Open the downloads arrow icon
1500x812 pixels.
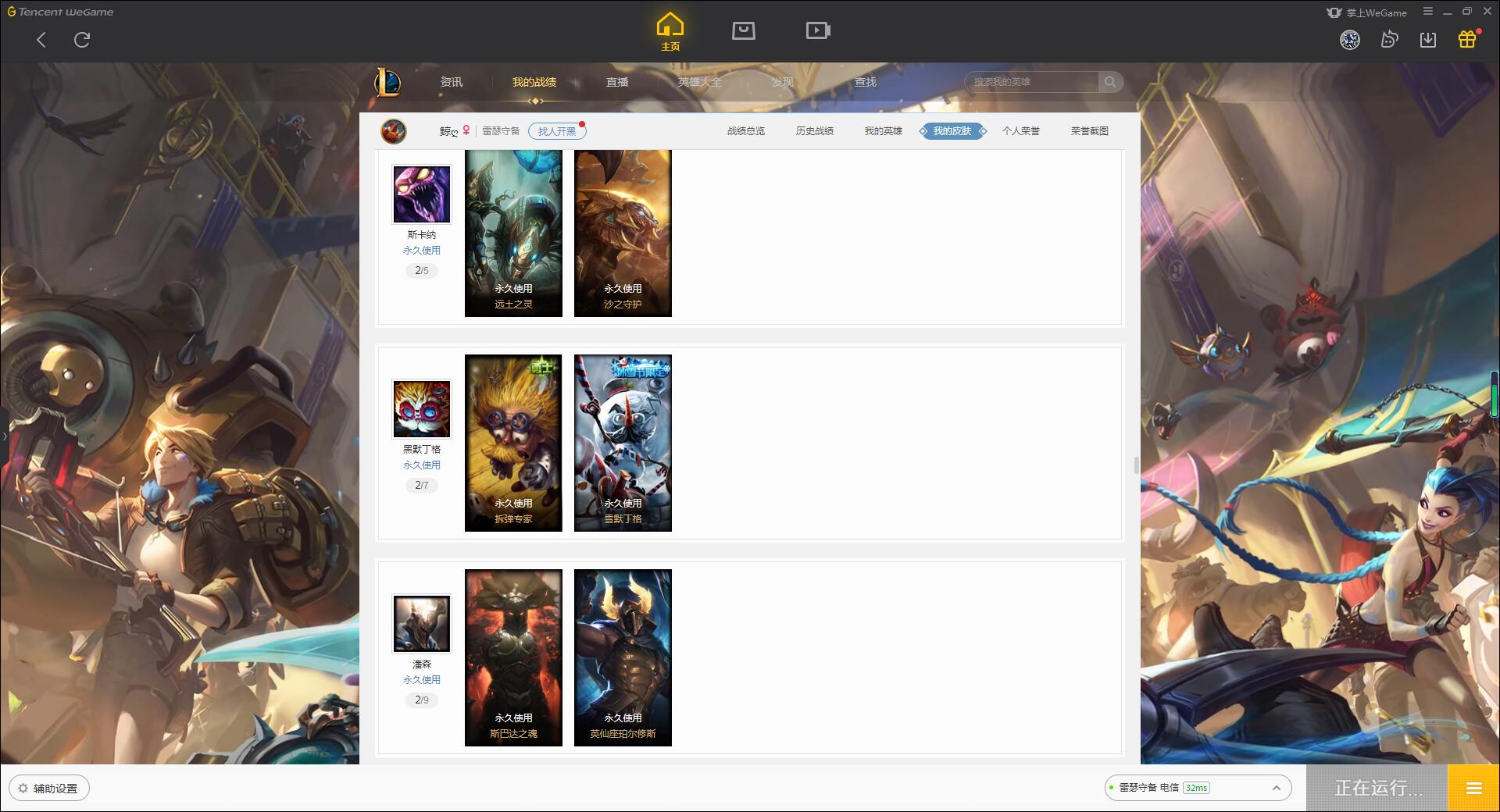coord(1428,40)
